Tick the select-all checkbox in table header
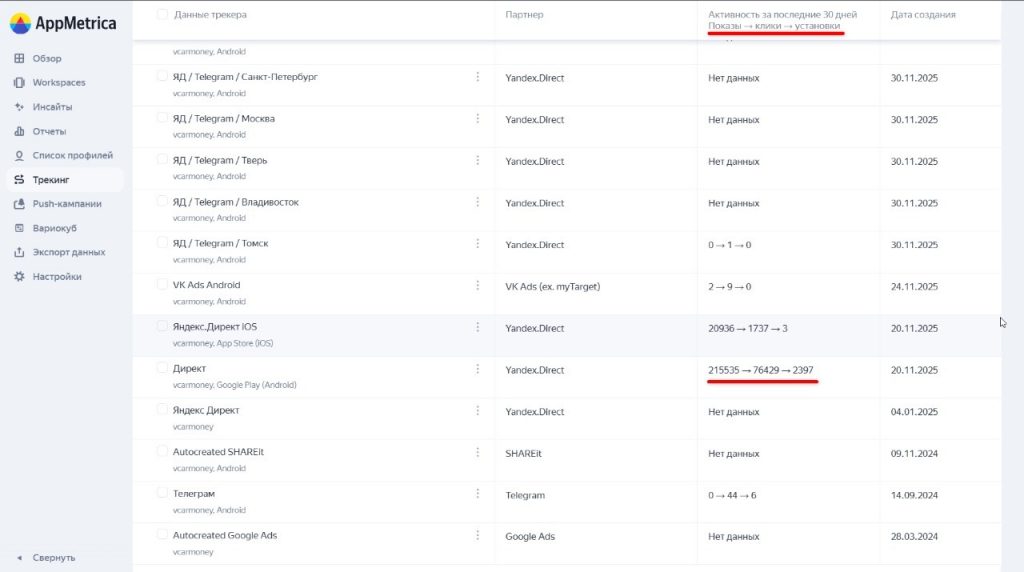This screenshot has width=1024, height=572. pyautogui.click(x=162, y=14)
